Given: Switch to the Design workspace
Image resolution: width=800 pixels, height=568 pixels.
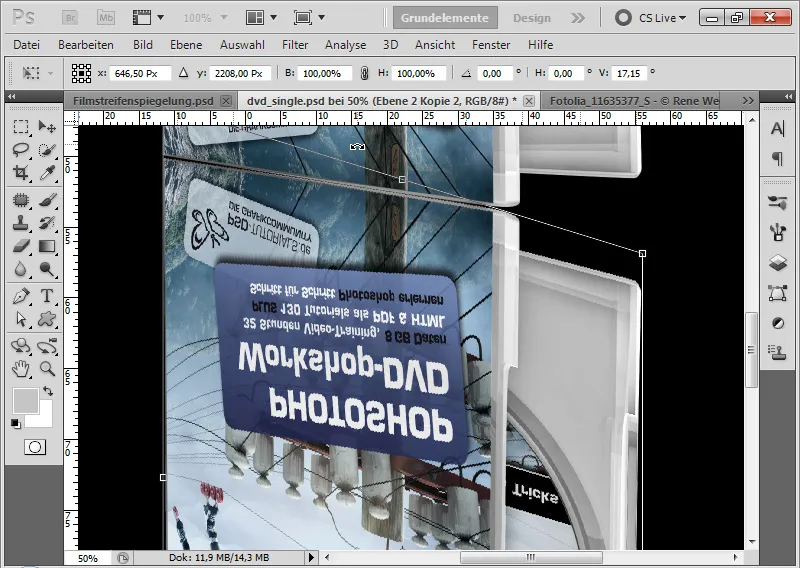Looking at the screenshot, I should coord(532,18).
